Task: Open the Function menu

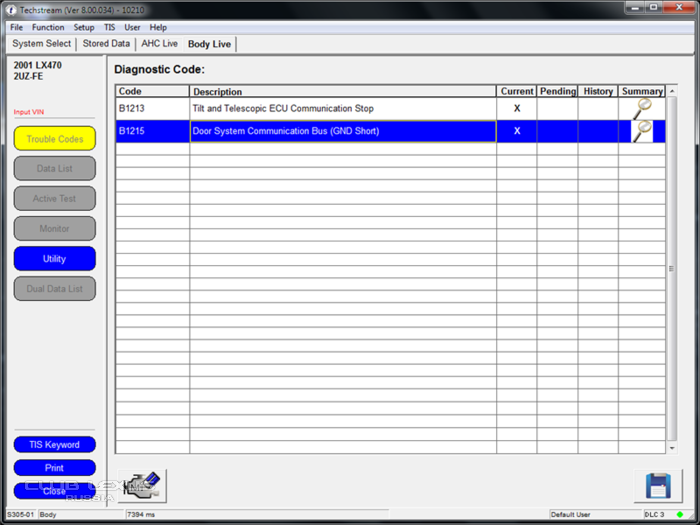Action: coord(48,27)
